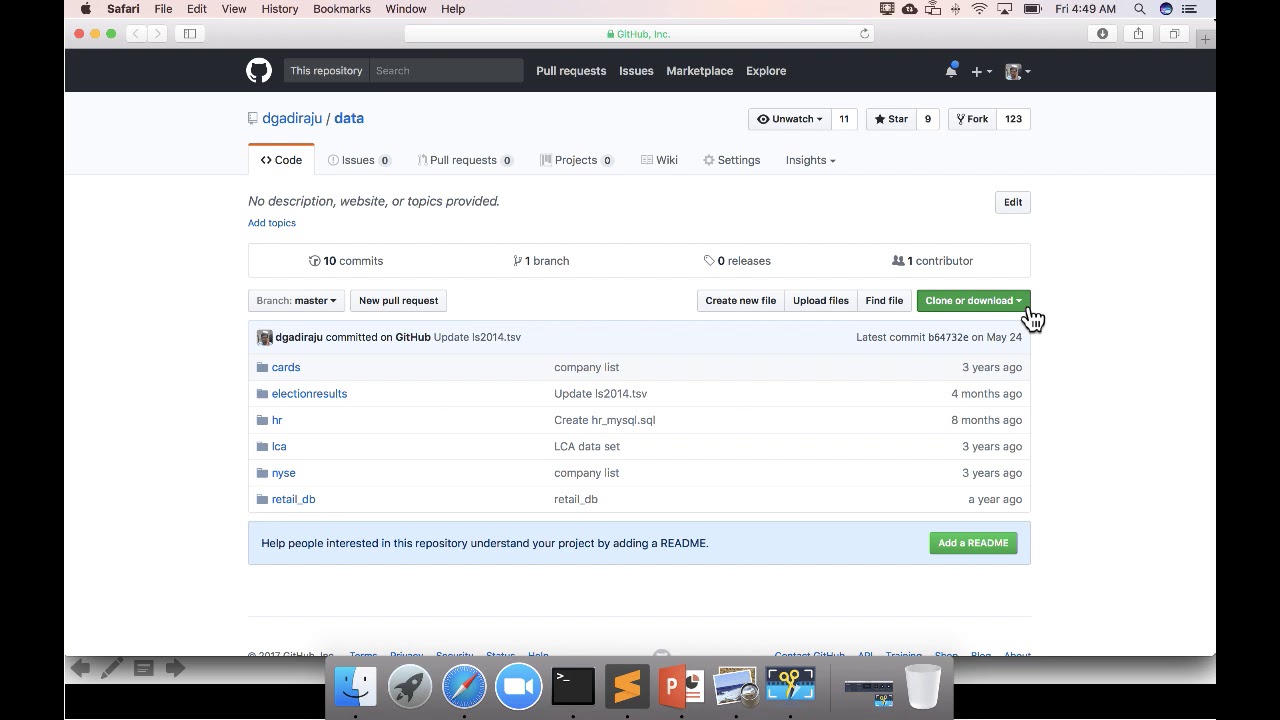Click the Safari back arrow

pyautogui.click(x=135, y=34)
